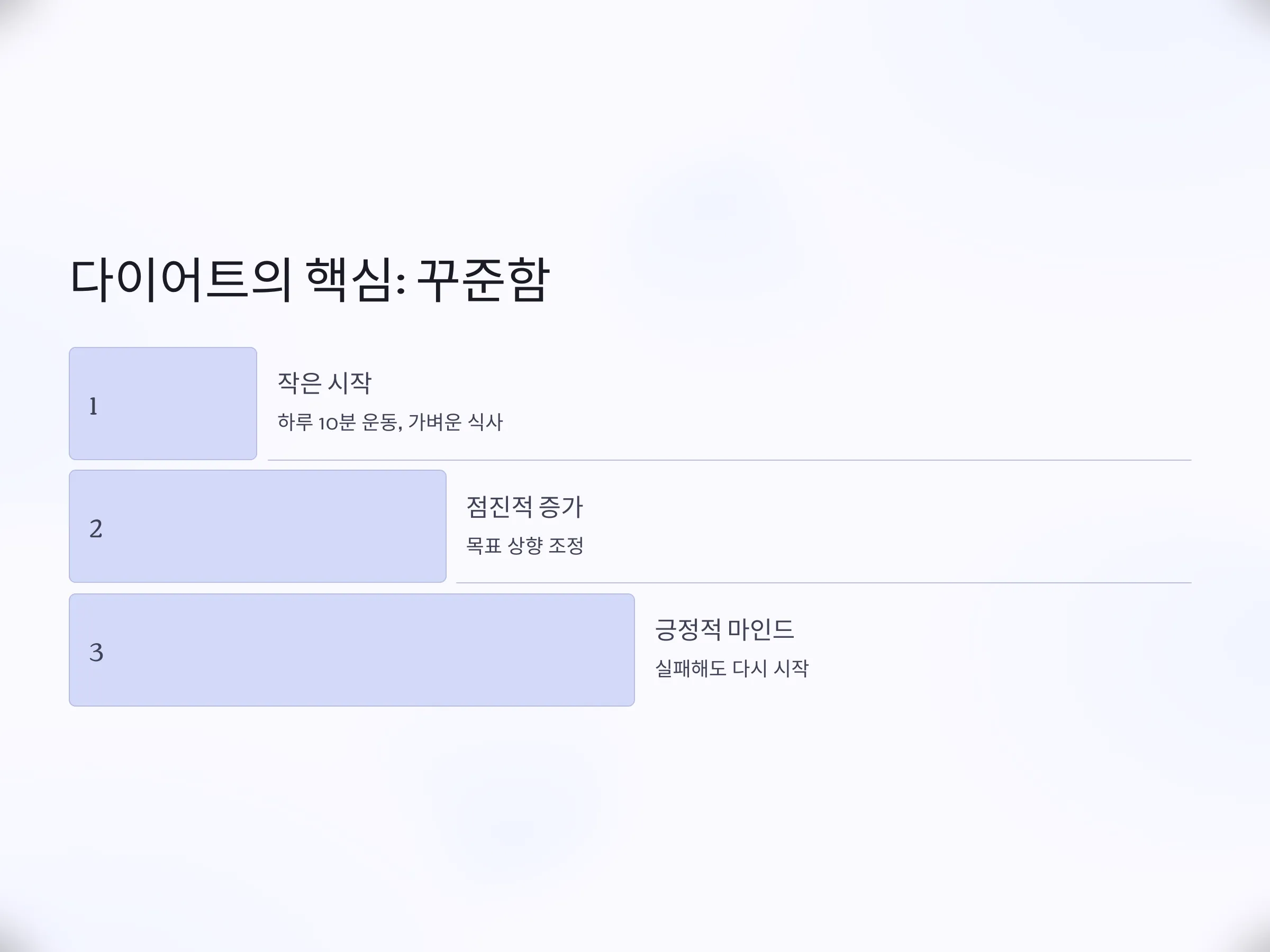This screenshot has width=1270, height=952.
Task: Click the text 실패해도 다시 시작
Action: click(x=732, y=668)
